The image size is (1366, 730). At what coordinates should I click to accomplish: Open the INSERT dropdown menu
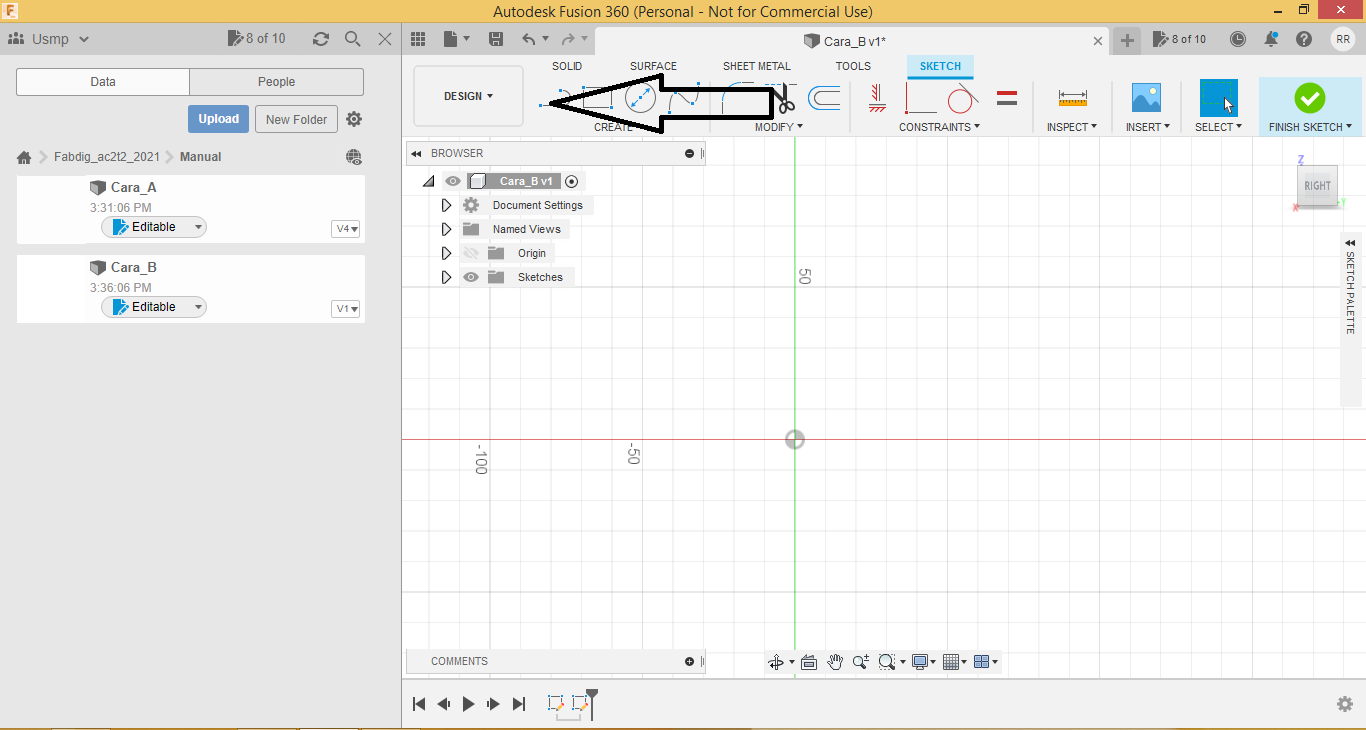[x=1146, y=127]
